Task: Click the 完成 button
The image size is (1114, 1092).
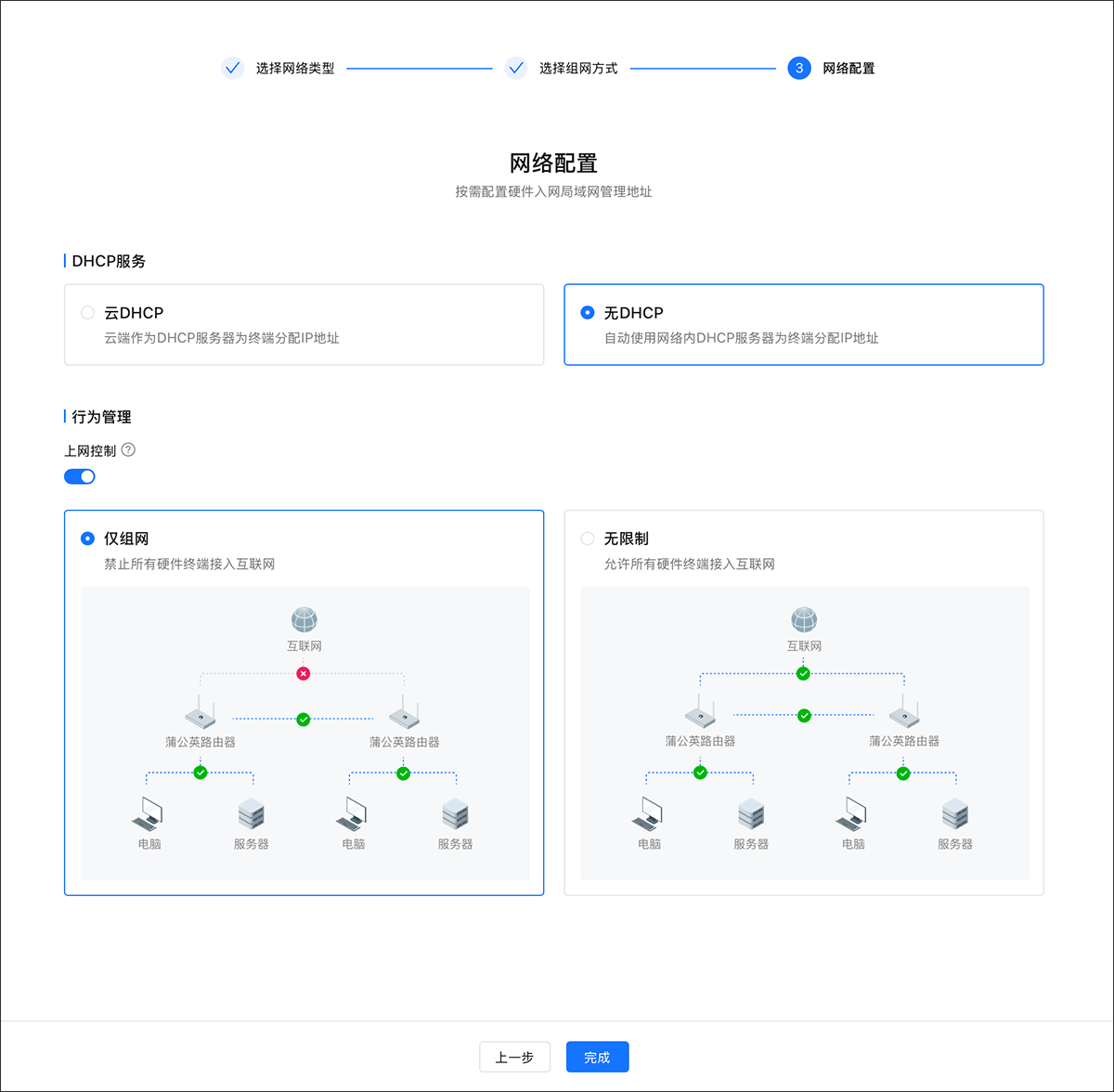Action: (597, 1057)
